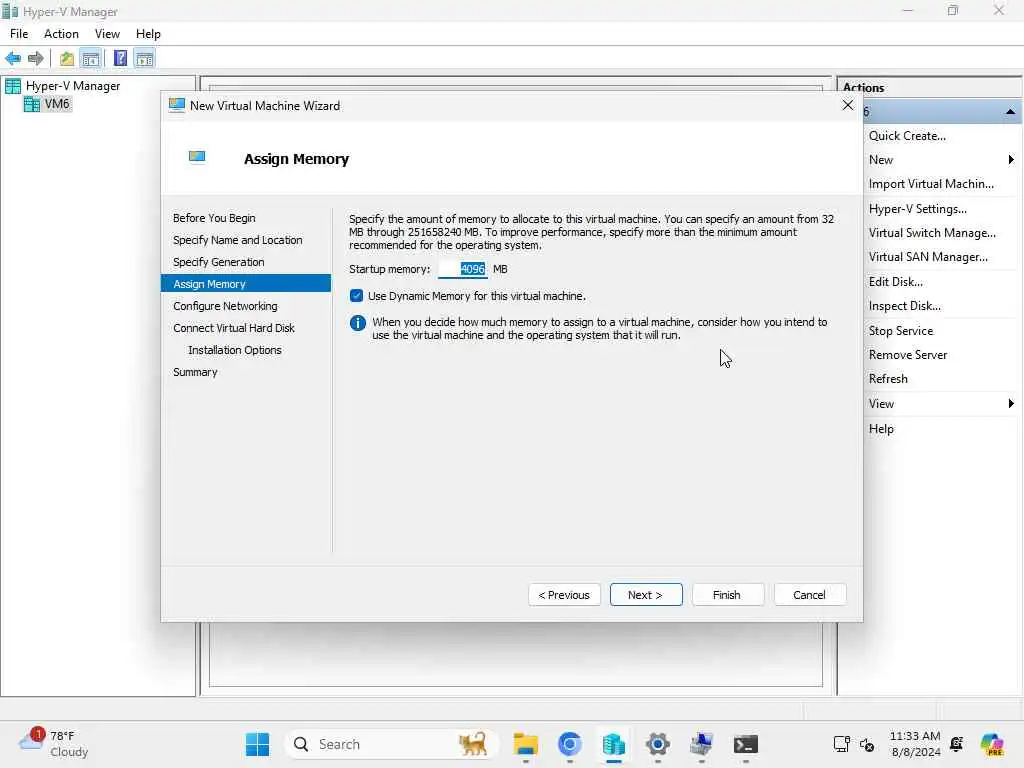Image resolution: width=1024 pixels, height=768 pixels.
Task: Open the Action menu
Action: 61,34
